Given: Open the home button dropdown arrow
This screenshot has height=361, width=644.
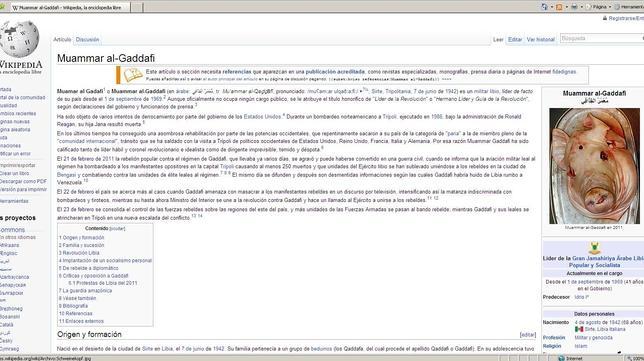Looking at the screenshot, I should [x=552, y=7].
